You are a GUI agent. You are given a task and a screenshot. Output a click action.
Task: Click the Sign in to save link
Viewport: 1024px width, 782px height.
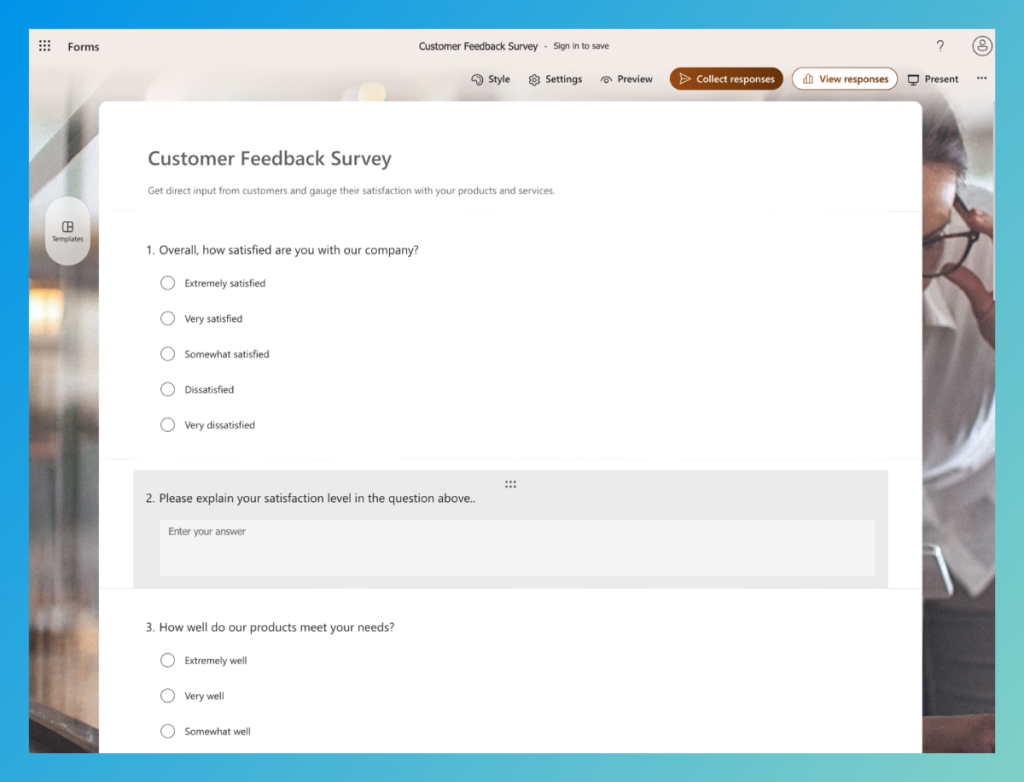[x=581, y=46]
